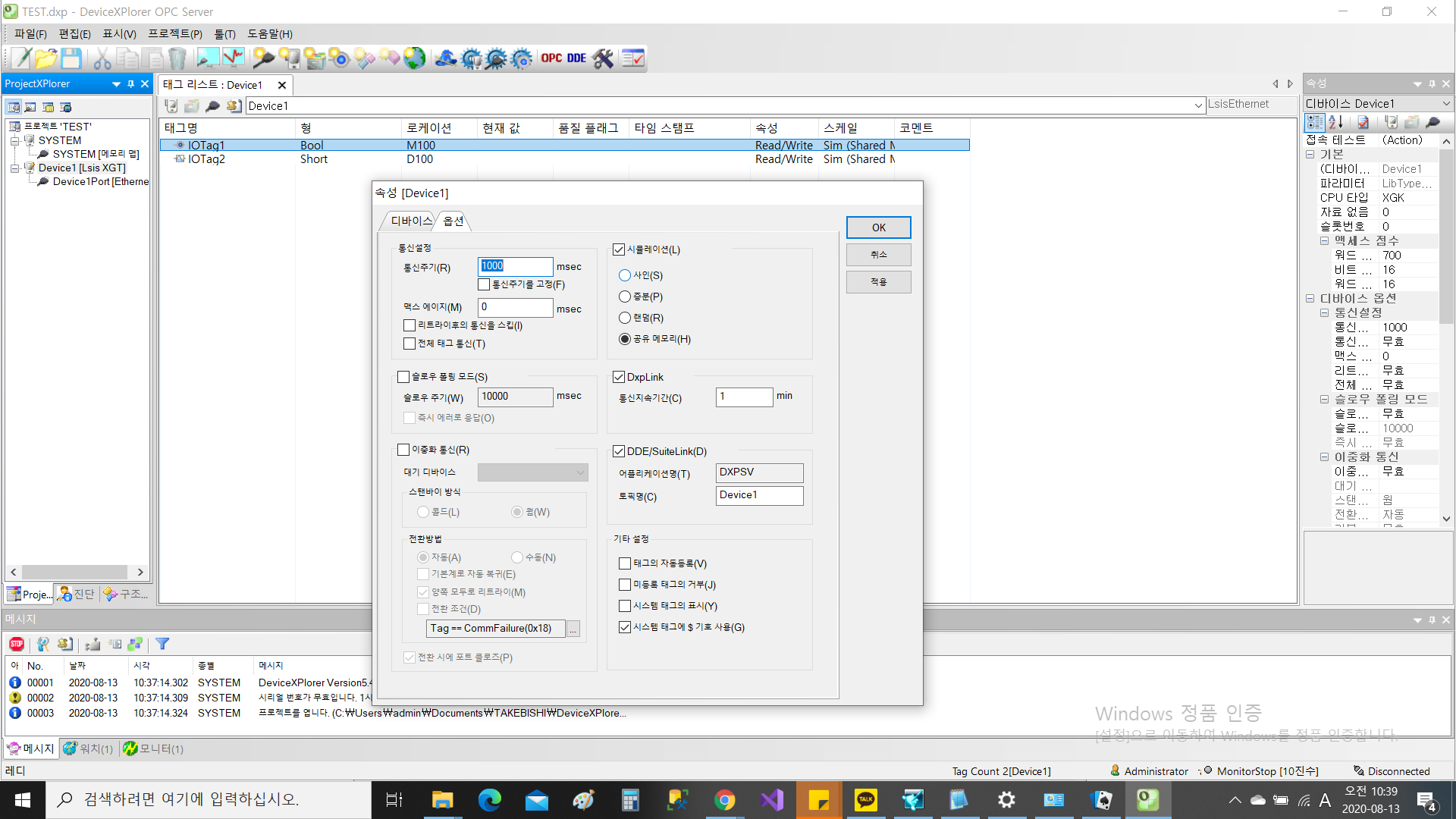
Task: Open the 프로젝트(P) menu
Action: 175,34
